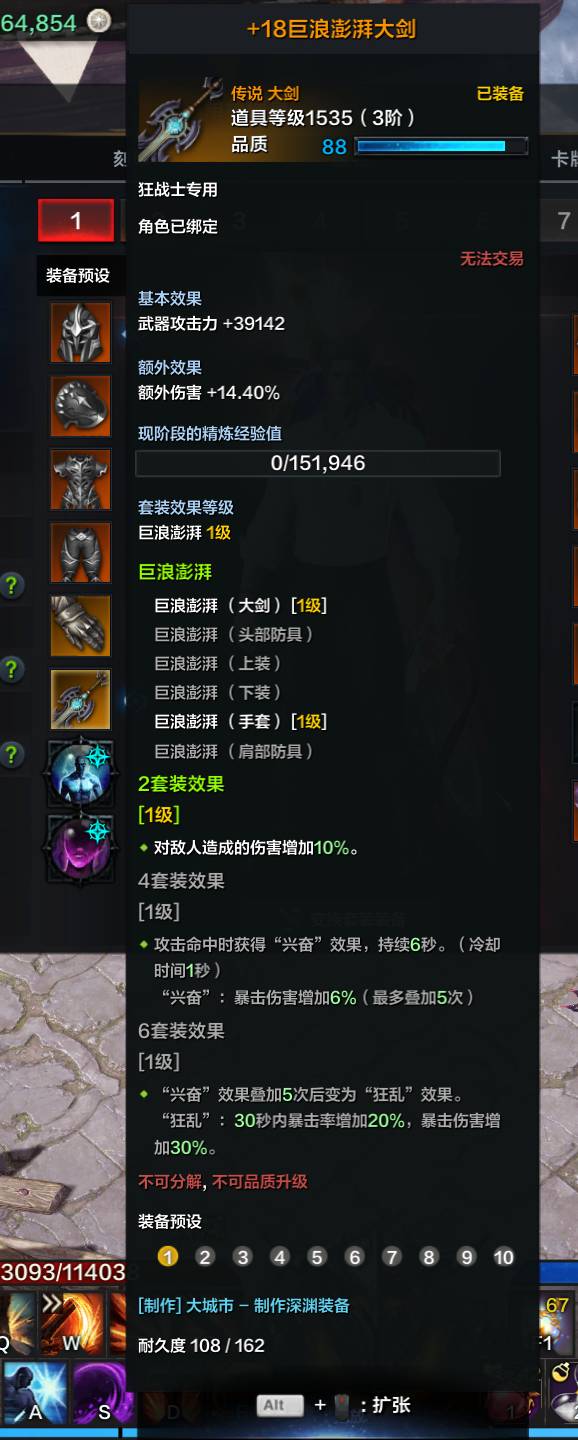Switch to preset tab 7
Image resolution: width=578 pixels, height=1440 pixels.
[563, 221]
